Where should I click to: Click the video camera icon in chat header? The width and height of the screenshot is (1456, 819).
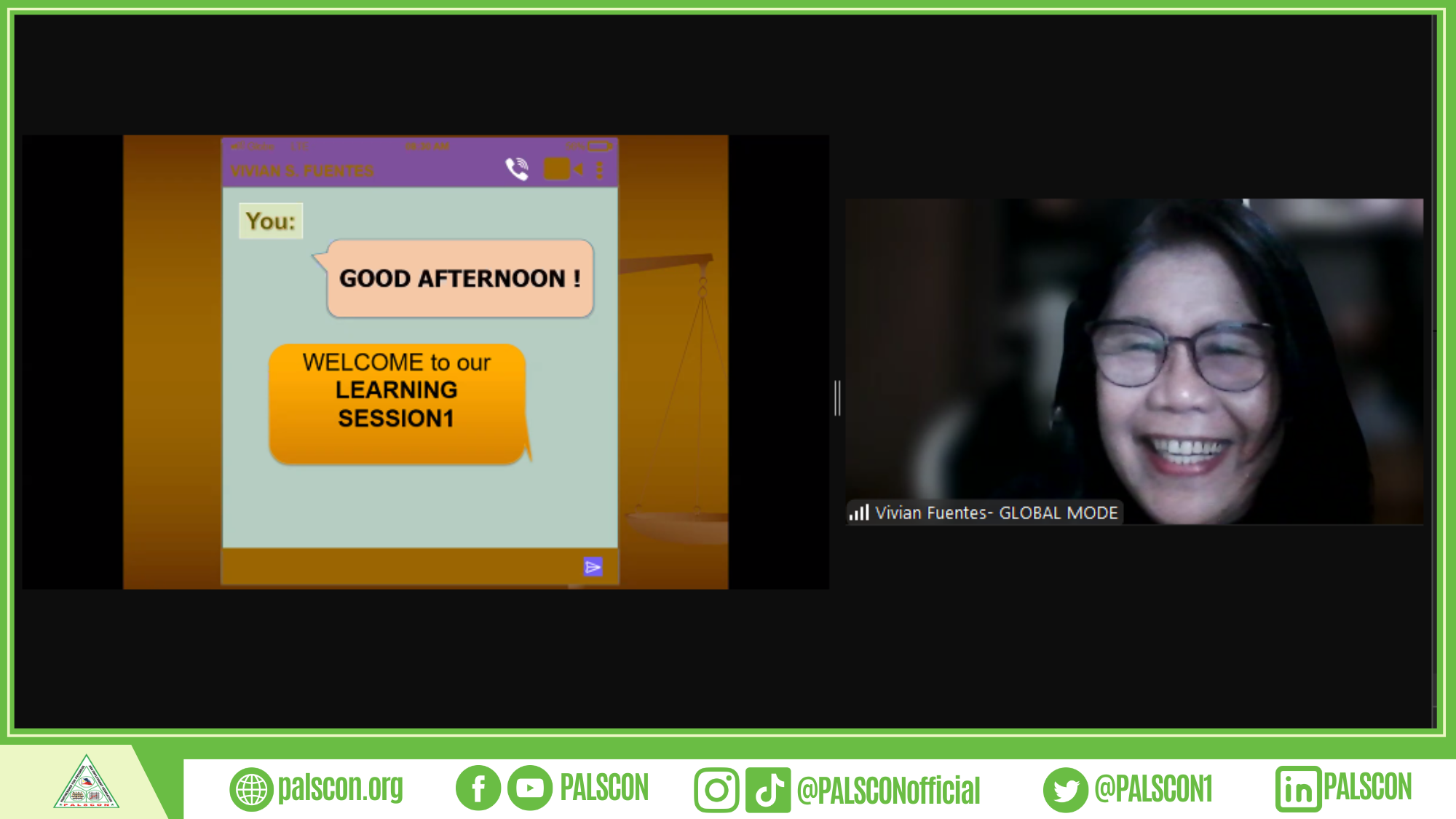tap(562, 170)
